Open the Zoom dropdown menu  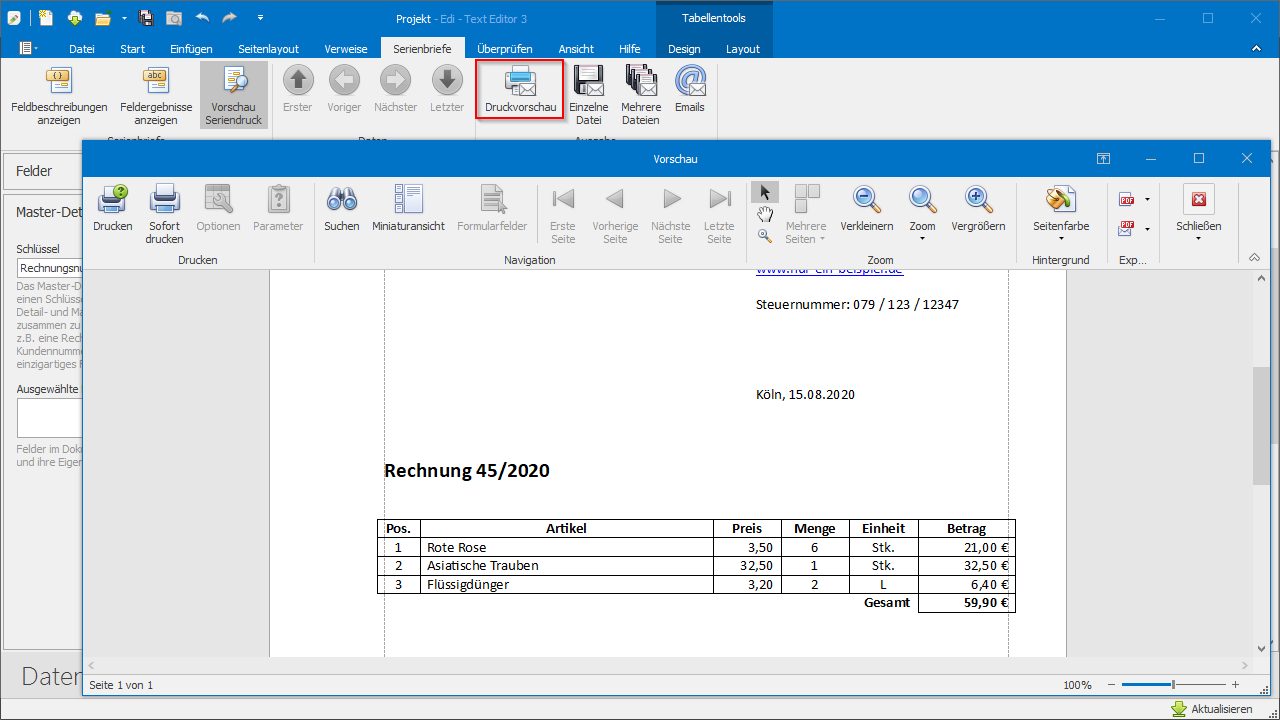[x=922, y=238]
